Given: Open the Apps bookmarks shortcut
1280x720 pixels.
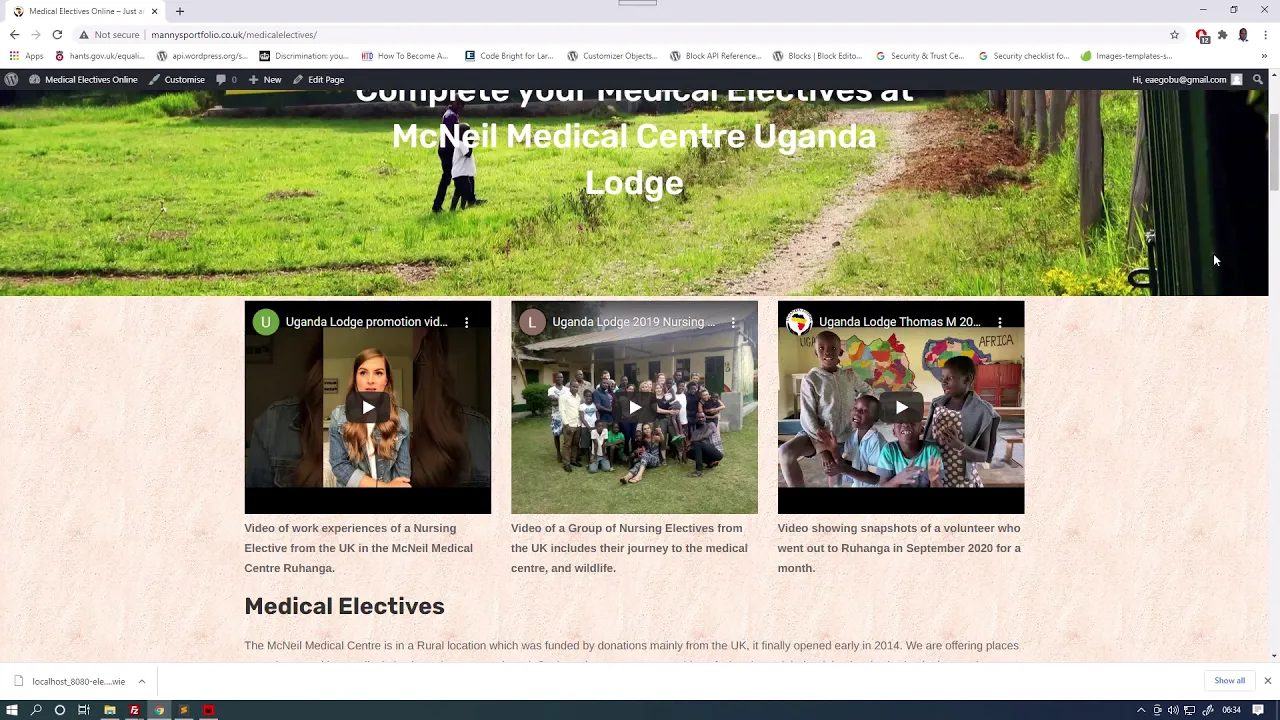Looking at the screenshot, I should [x=27, y=56].
